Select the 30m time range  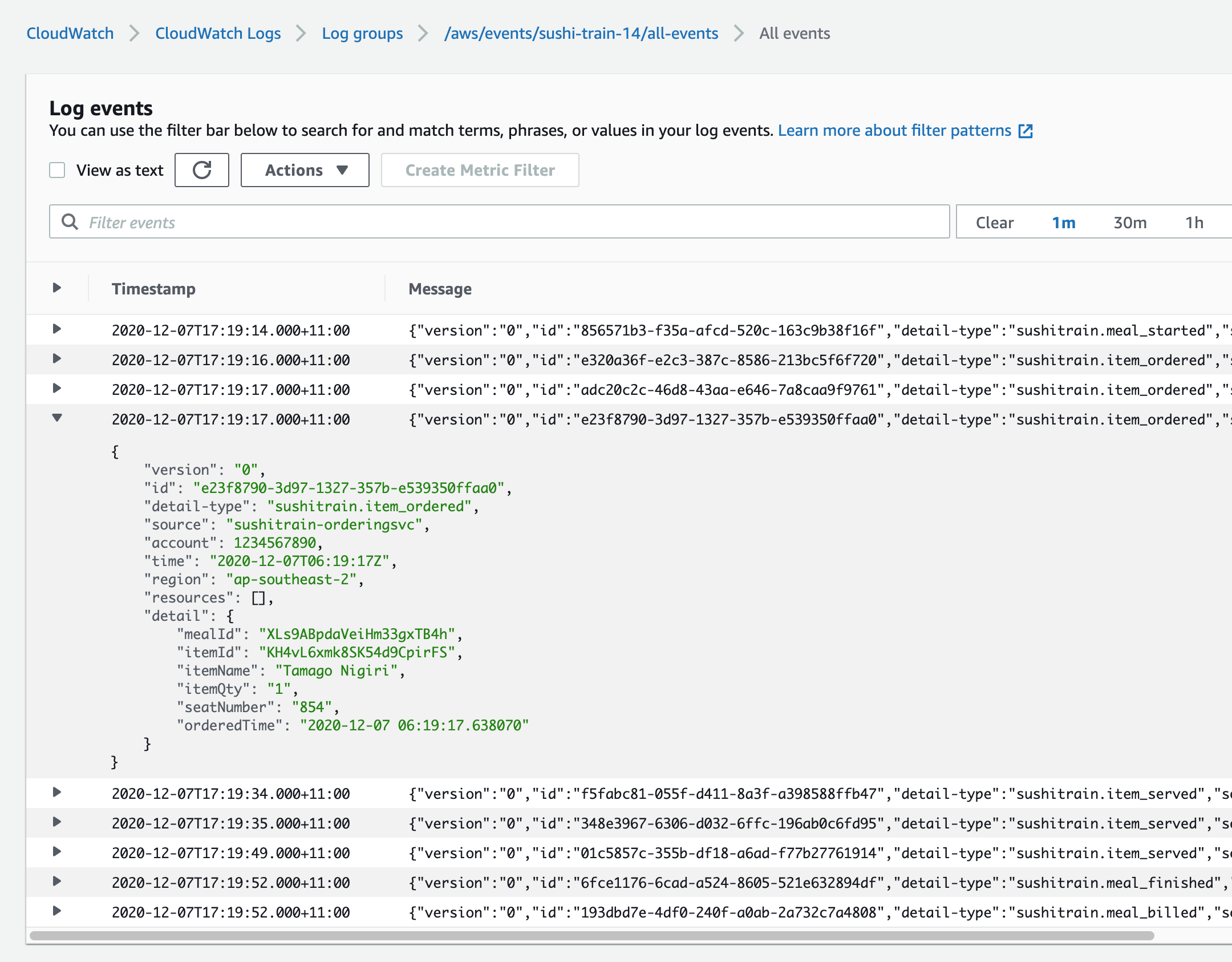click(1130, 223)
